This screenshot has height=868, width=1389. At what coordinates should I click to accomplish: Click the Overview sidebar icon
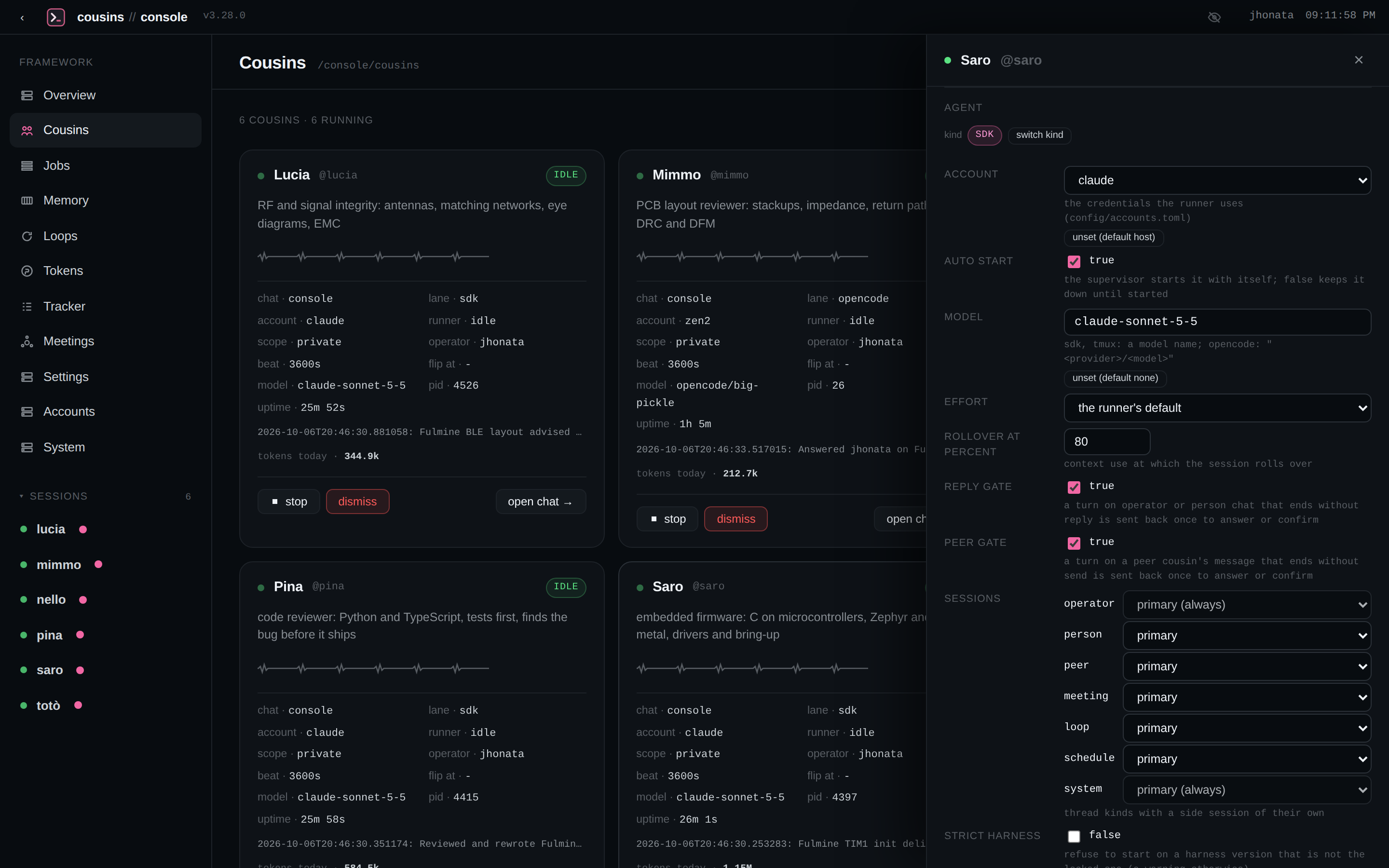(x=27, y=95)
